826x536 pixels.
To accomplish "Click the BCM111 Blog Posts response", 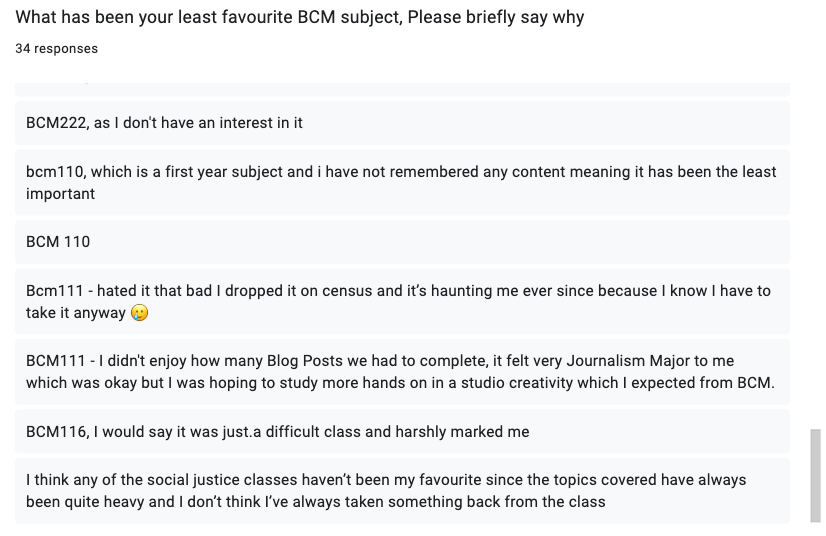I will point(400,372).
